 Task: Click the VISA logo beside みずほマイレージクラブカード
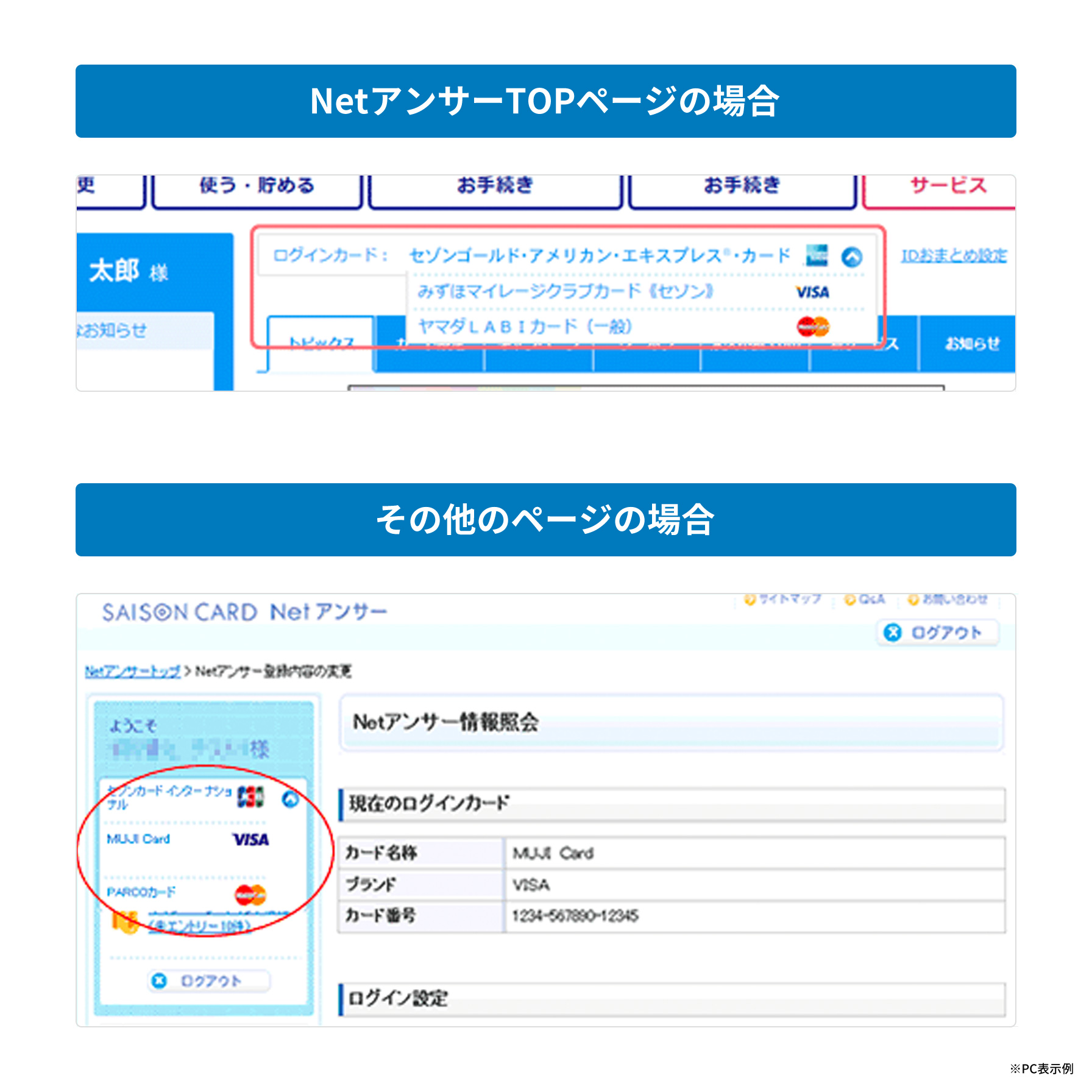(812, 292)
